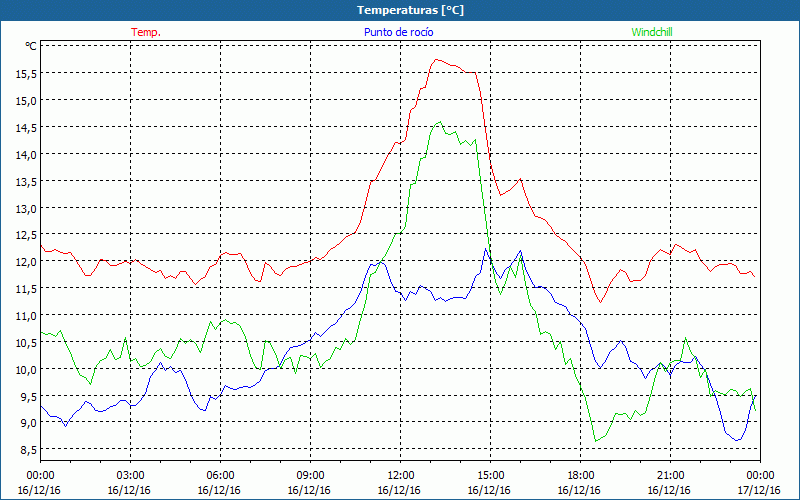Select the green Windchill legend label
This screenshot has height=500, width=800.
point(652,32)
